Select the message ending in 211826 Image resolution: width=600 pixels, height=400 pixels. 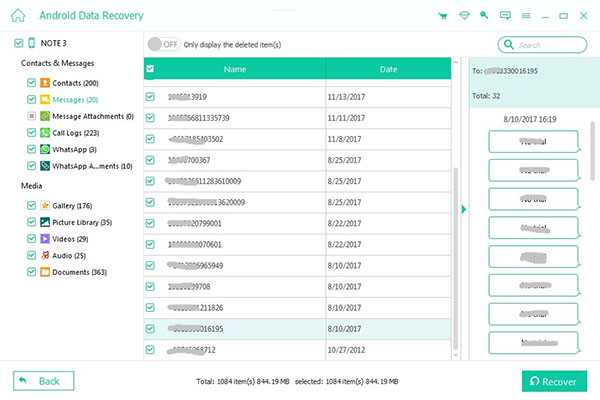click(x=297, y=307)
